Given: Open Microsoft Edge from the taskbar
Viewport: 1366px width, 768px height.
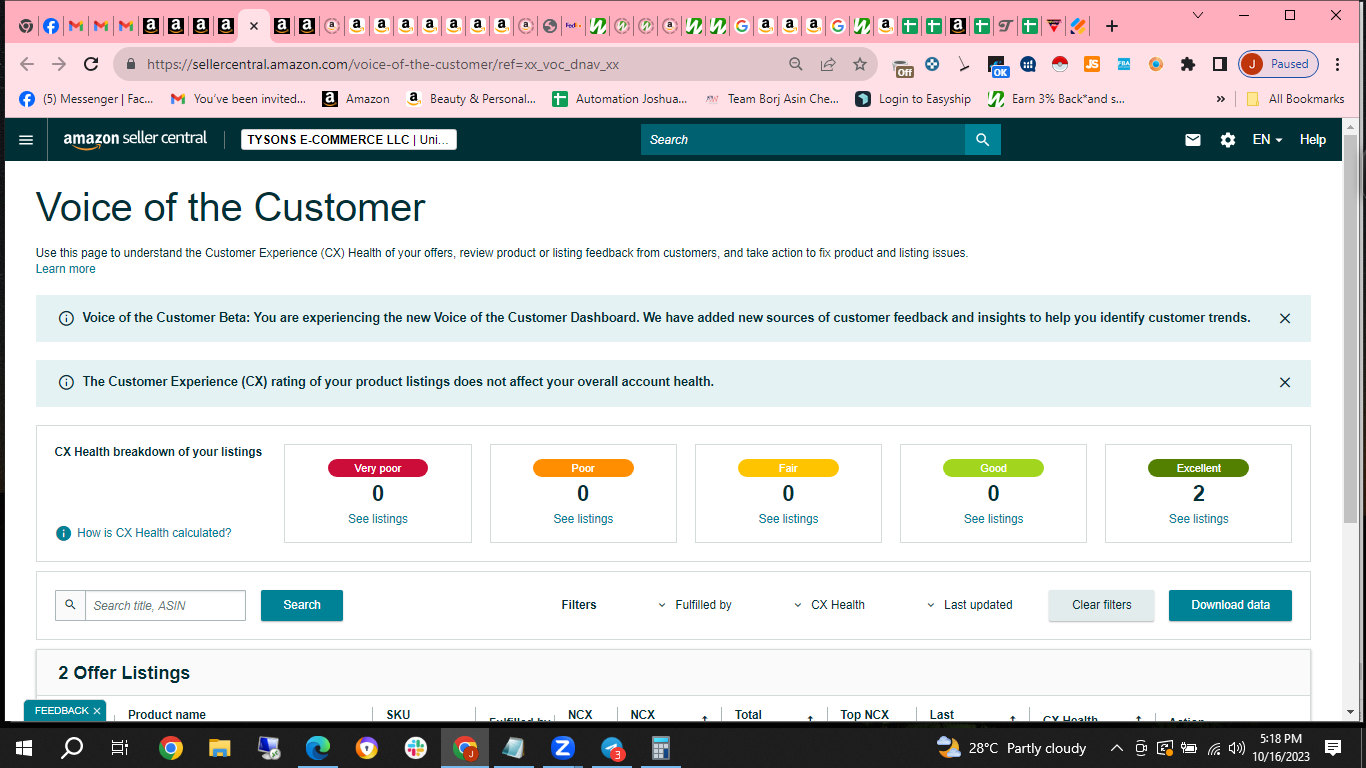Looking at the screenshot, I should pos(317,747).
